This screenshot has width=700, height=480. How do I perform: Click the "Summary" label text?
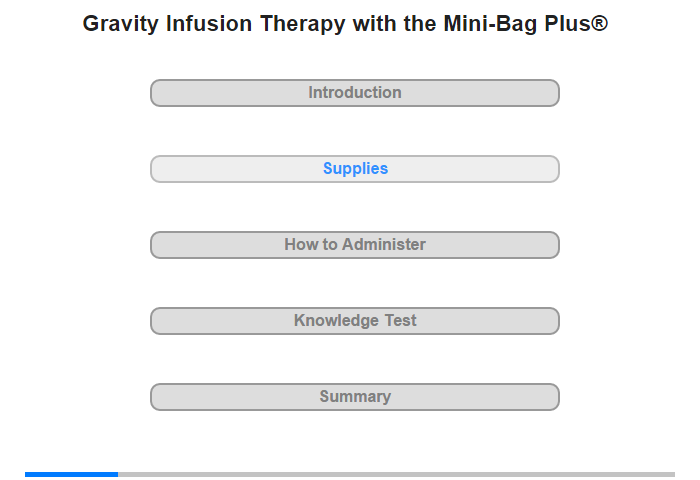pyautogui.click(x=355, y=397)
